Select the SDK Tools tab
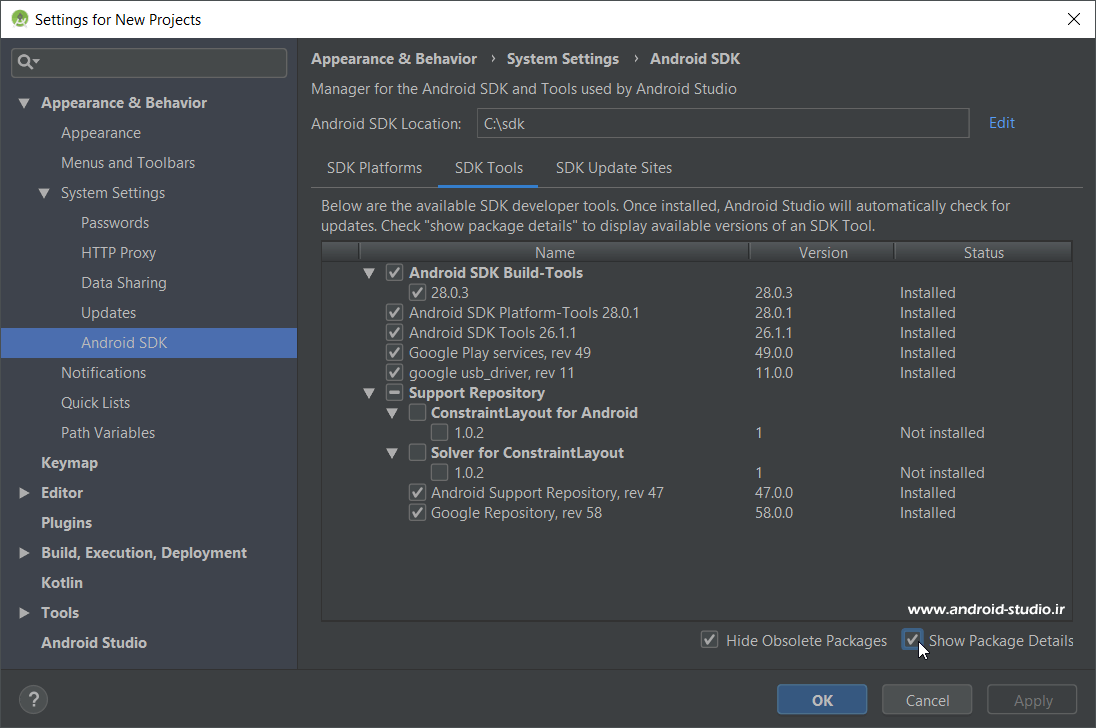The height and width of the screenshot is (728, 1096). point(489,168)
